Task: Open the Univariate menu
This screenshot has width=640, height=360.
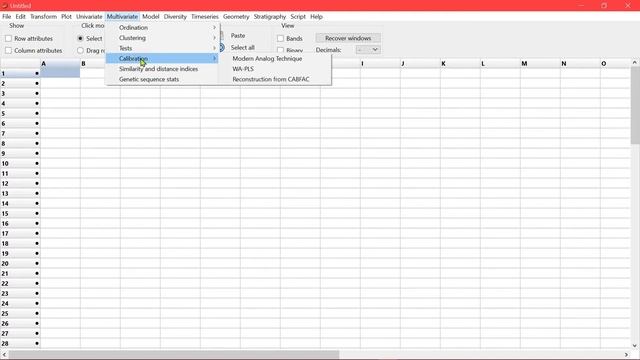Action: (x=89, y=17)
